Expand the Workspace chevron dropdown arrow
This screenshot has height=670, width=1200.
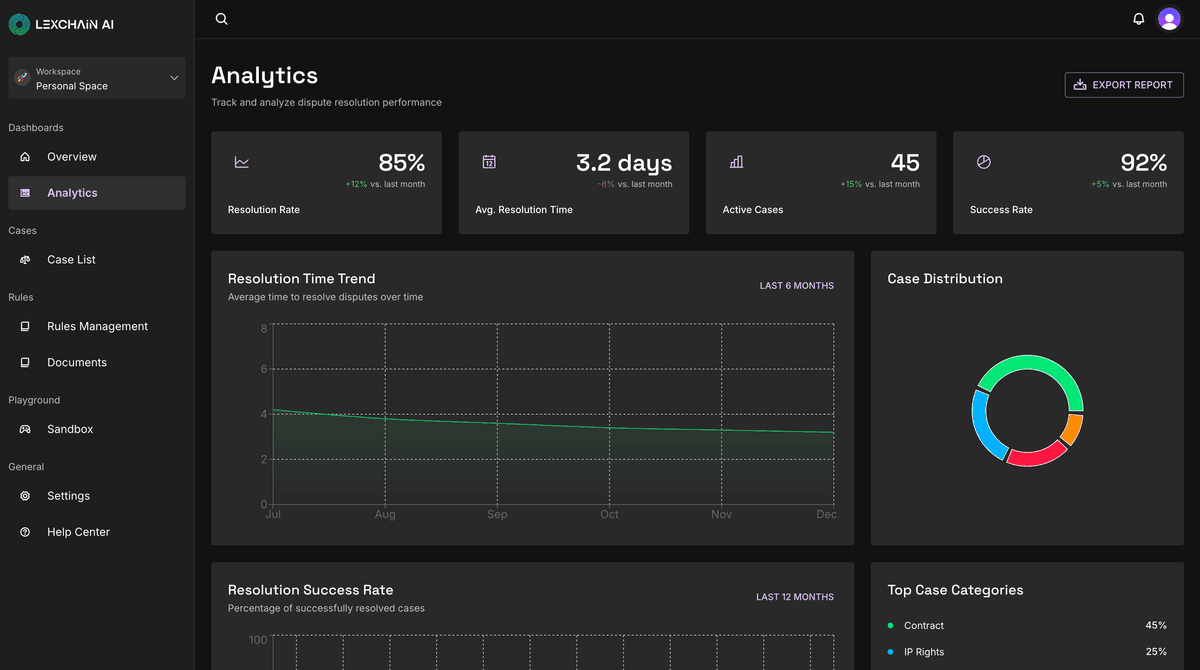(x=174, y=78)
